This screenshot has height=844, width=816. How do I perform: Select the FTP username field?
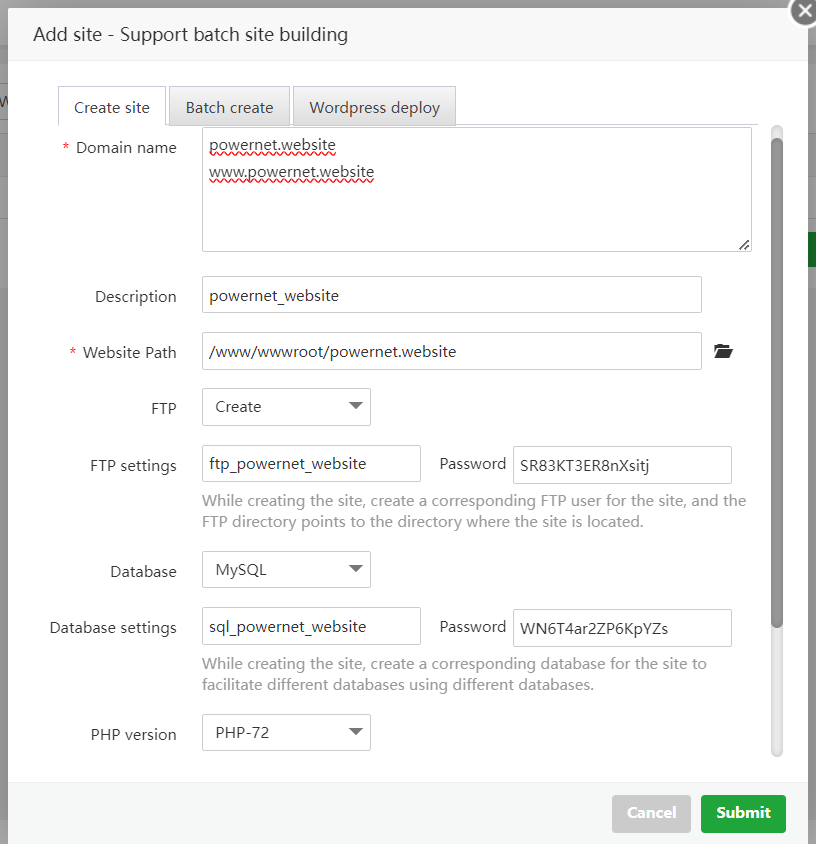pyautogui.click(x=311, y=464)
